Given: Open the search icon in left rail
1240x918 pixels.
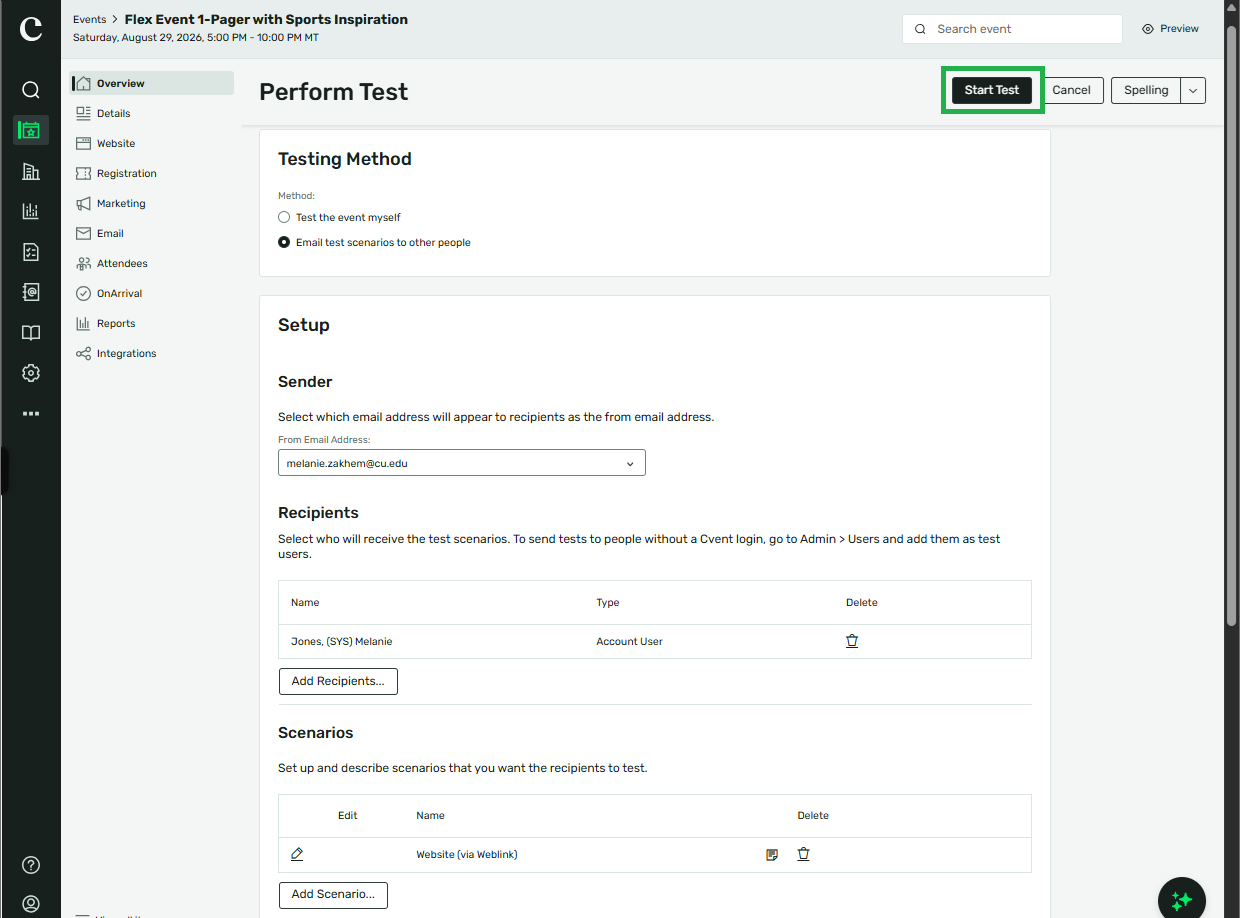Looking at the screenshot, I should (x=31, y=90).
